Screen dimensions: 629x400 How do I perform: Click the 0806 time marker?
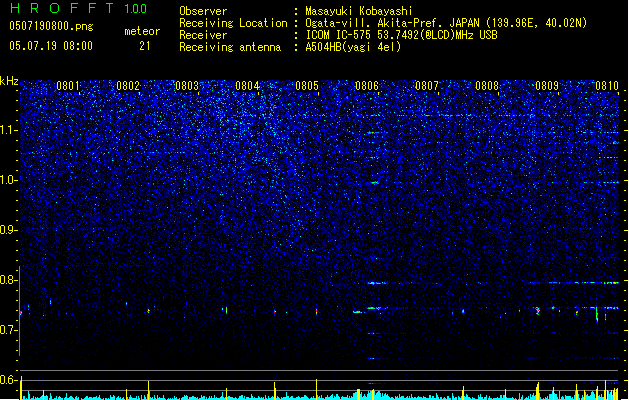click(x=367, y=86)
